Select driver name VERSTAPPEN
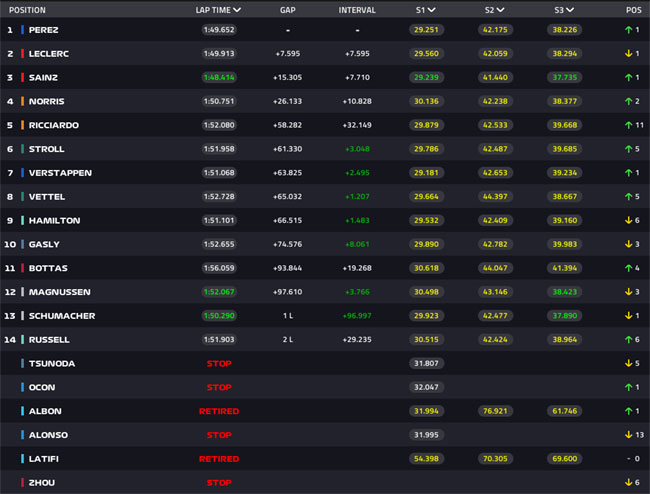 (61, 173)
